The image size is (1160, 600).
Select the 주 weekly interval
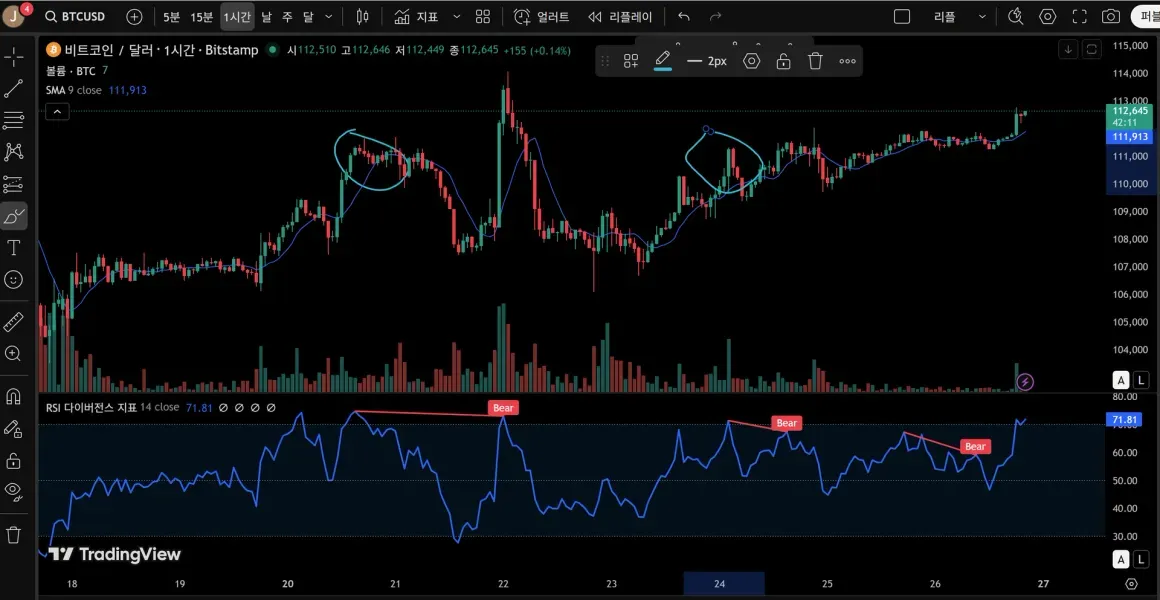287,16
